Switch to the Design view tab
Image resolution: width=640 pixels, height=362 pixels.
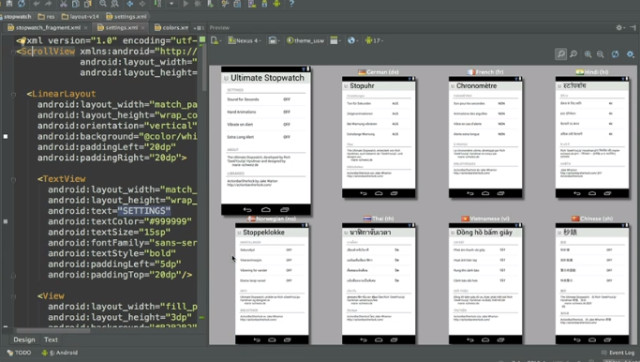(x=24, y=340)
